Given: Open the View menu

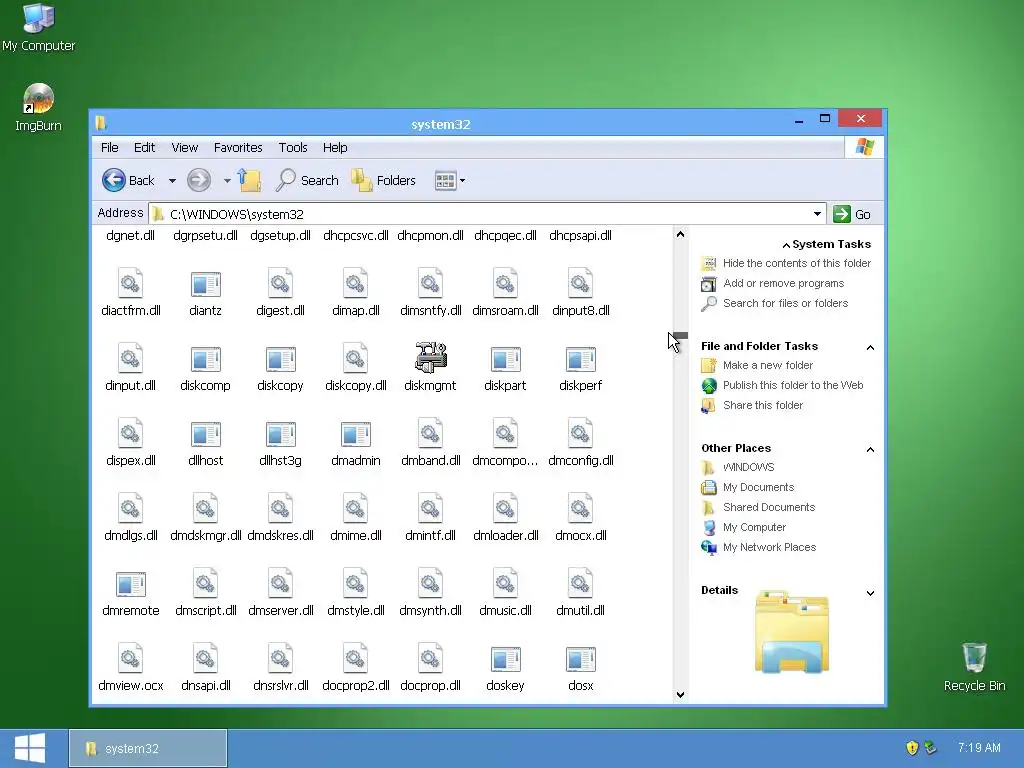Looking at the screenshot, I should tap(185, 148).
